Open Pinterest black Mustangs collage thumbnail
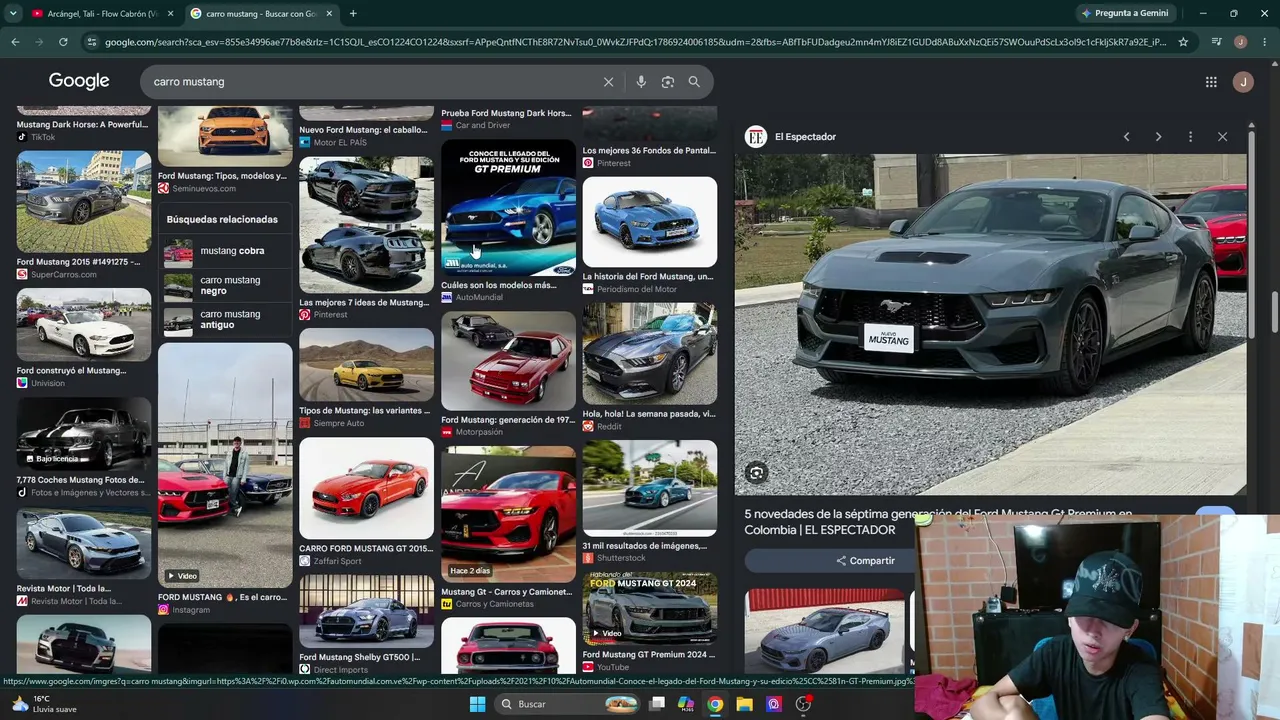This screenshot has width=1280, height=720. (366, 224)
